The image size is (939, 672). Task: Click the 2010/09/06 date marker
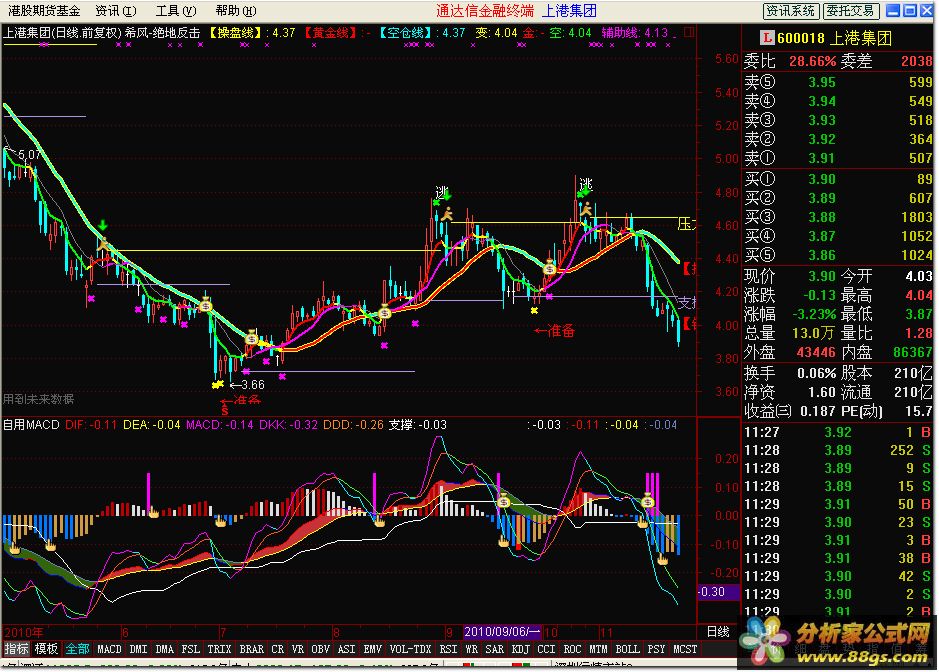[x=502, y=631]
